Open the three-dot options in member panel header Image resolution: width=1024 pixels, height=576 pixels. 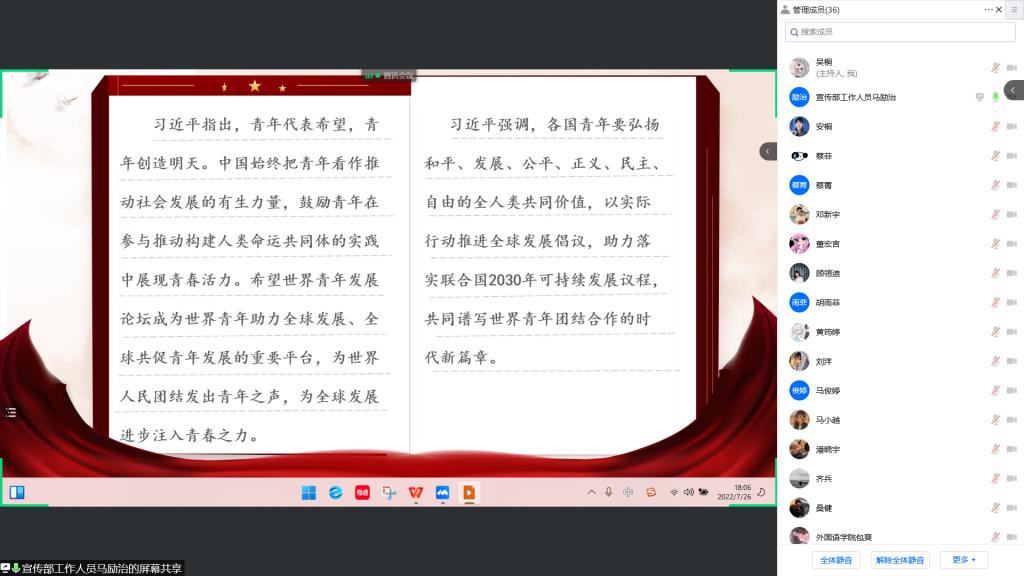point(988,9)
